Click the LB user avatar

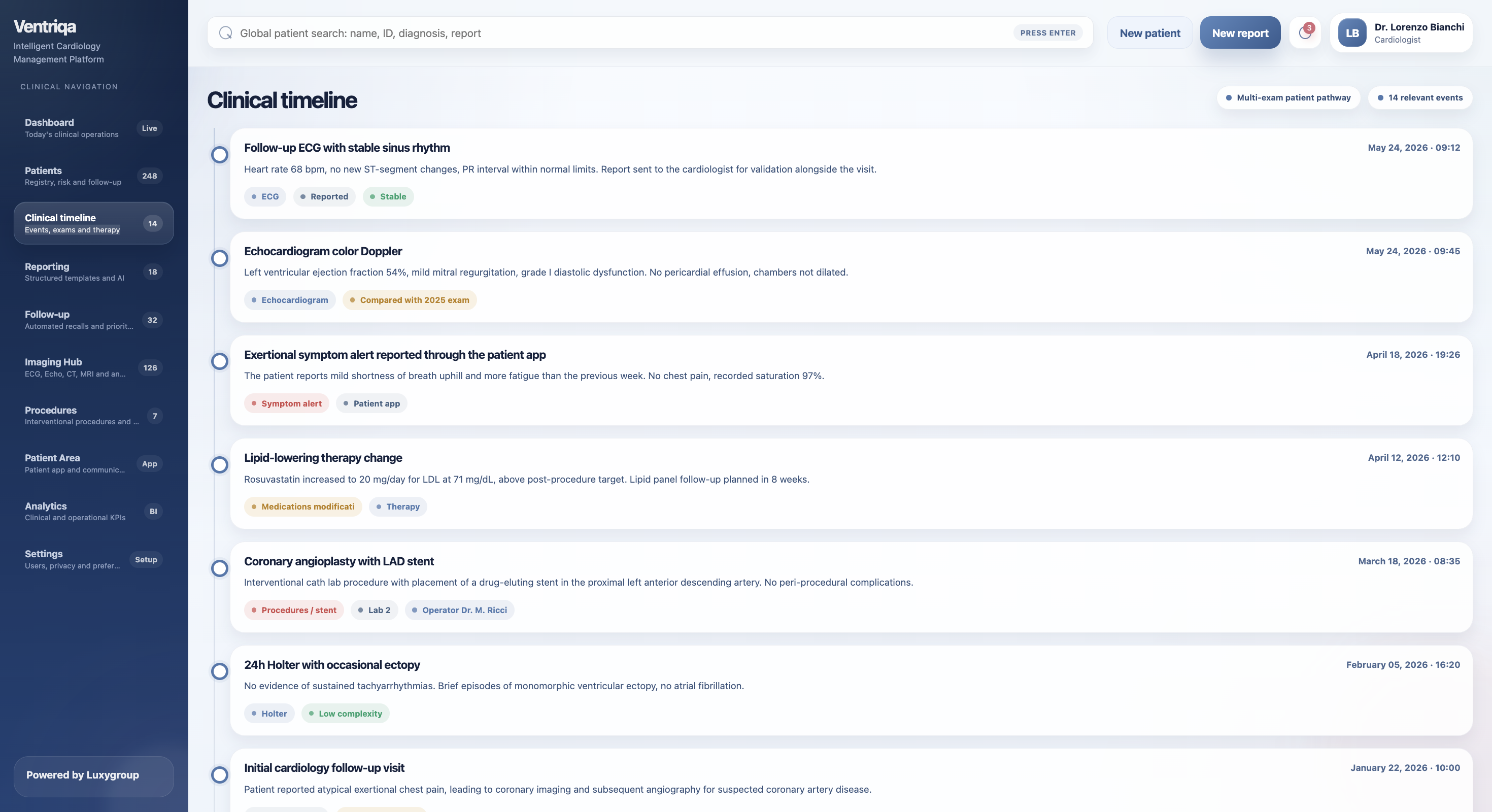[1352, 33]
